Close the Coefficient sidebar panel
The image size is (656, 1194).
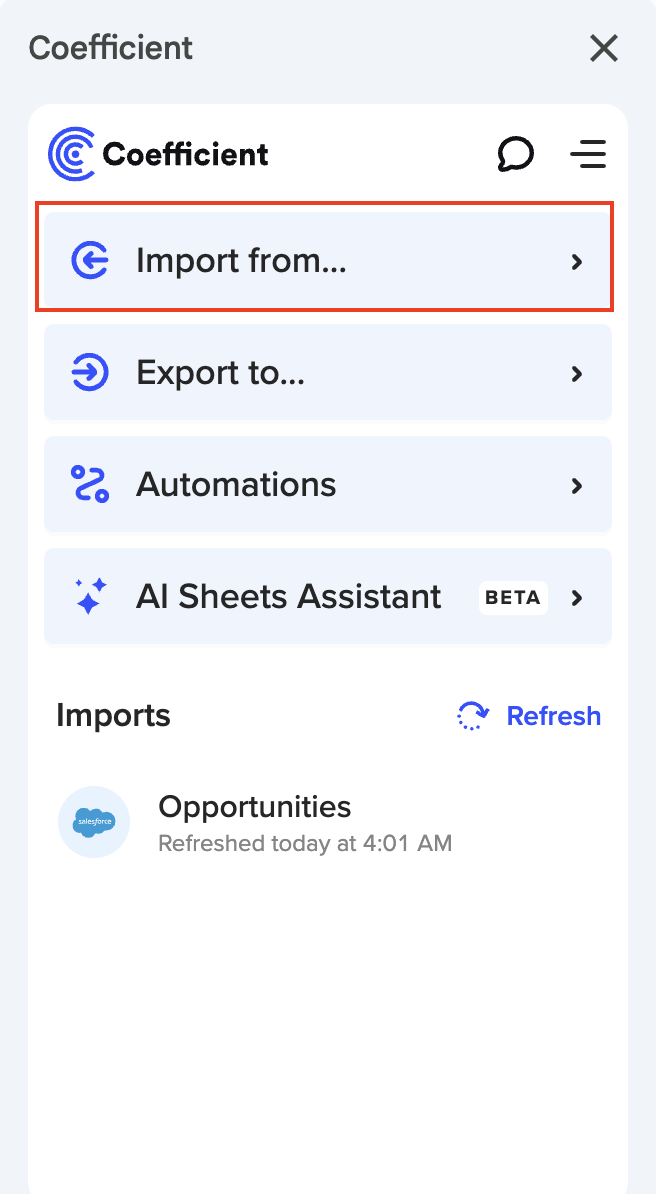point(604,48)
